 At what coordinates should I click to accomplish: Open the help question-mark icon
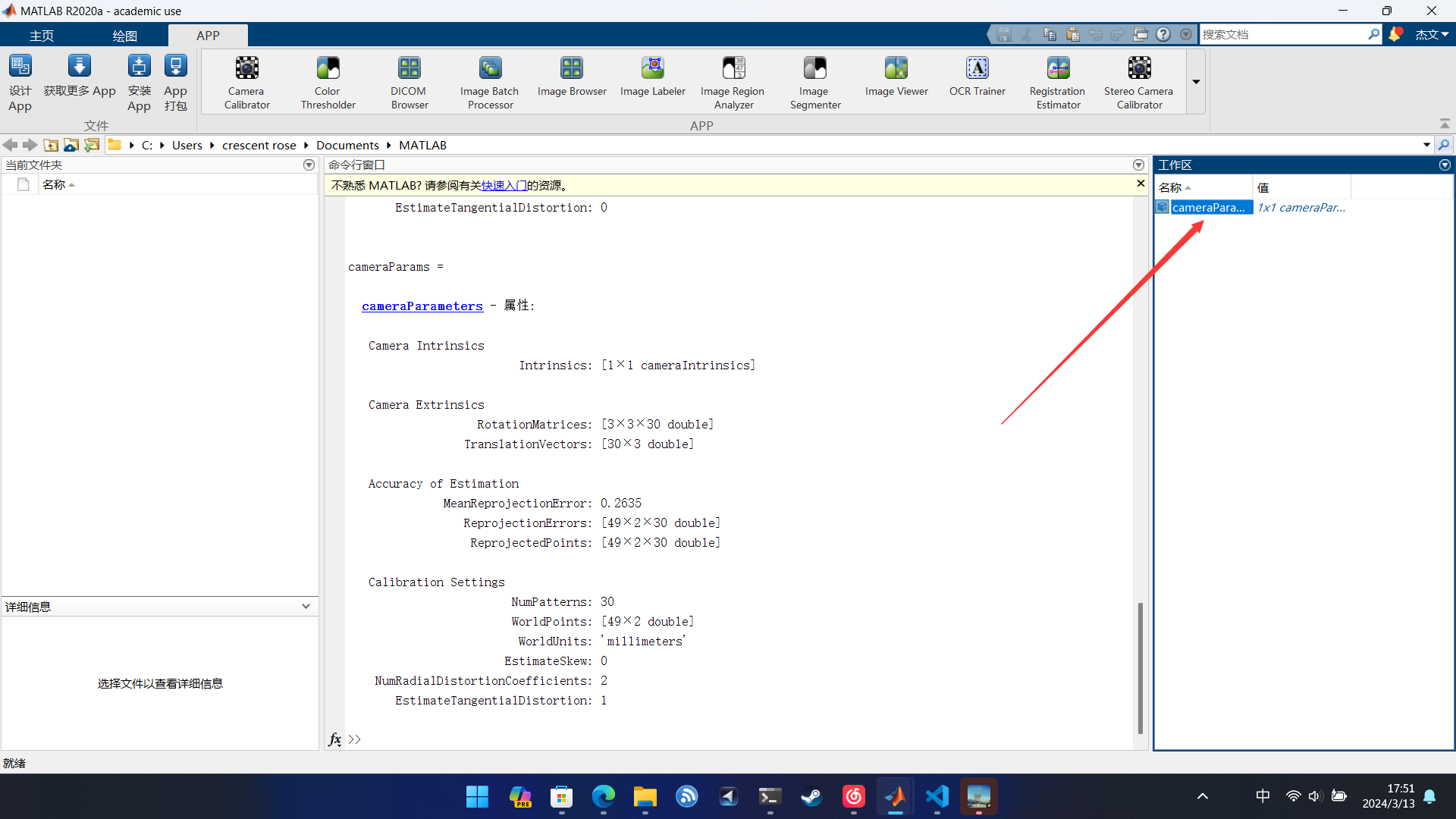(1163, 34)
